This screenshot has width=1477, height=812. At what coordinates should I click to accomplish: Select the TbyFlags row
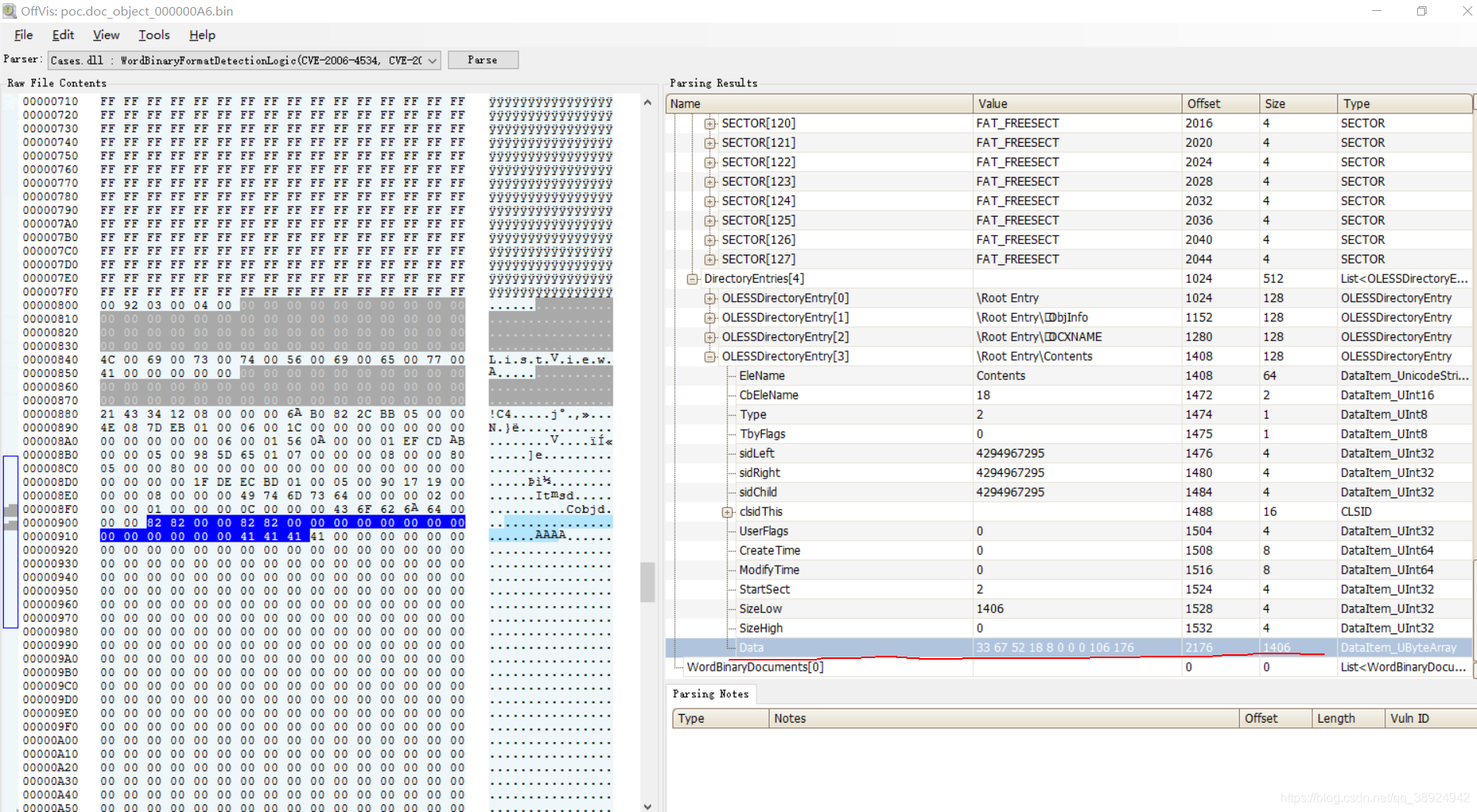[1069, 434]
